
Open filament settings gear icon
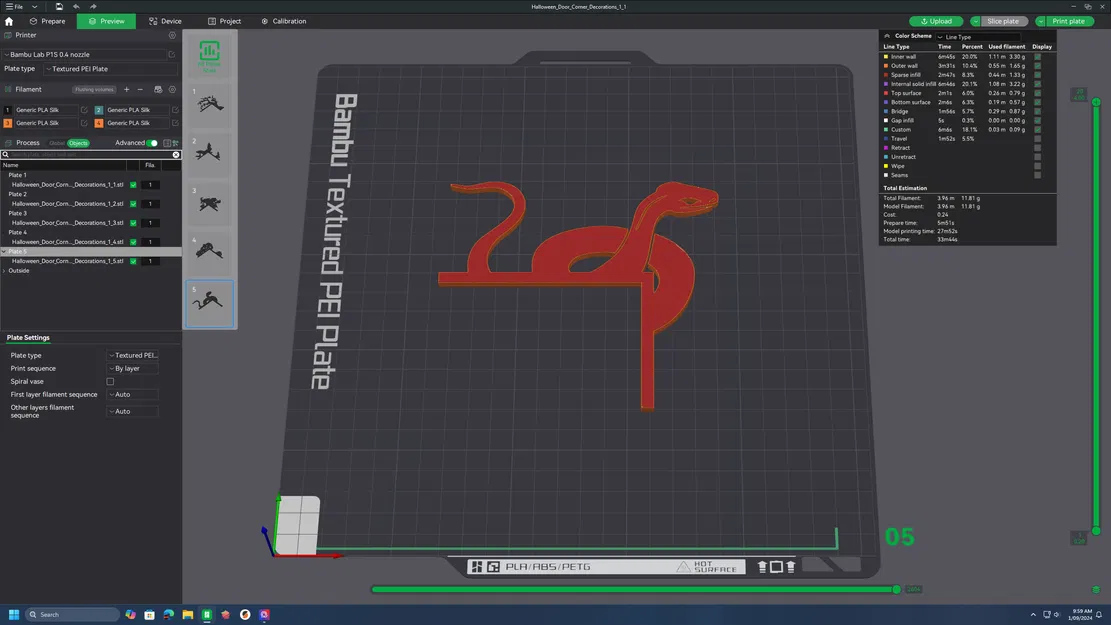(172, 89)
